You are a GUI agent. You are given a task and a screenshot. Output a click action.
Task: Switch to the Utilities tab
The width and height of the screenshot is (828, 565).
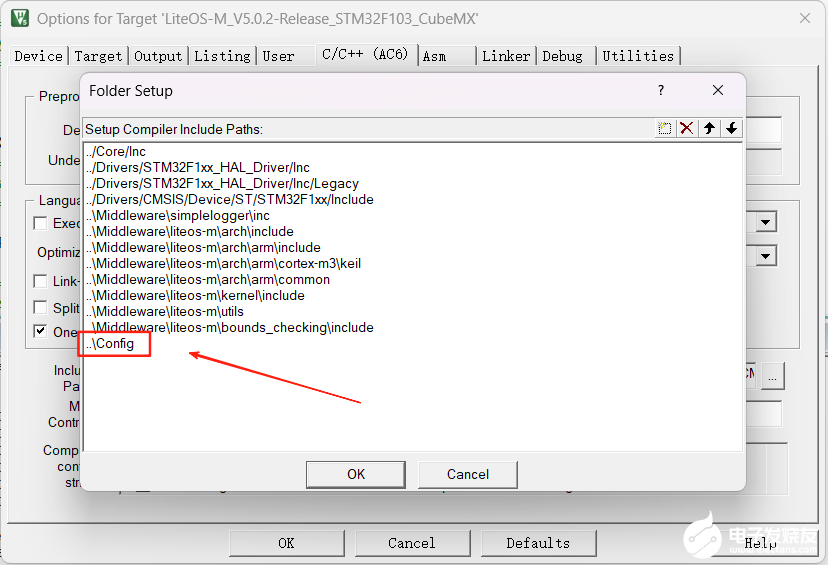[x=638, y=56]
